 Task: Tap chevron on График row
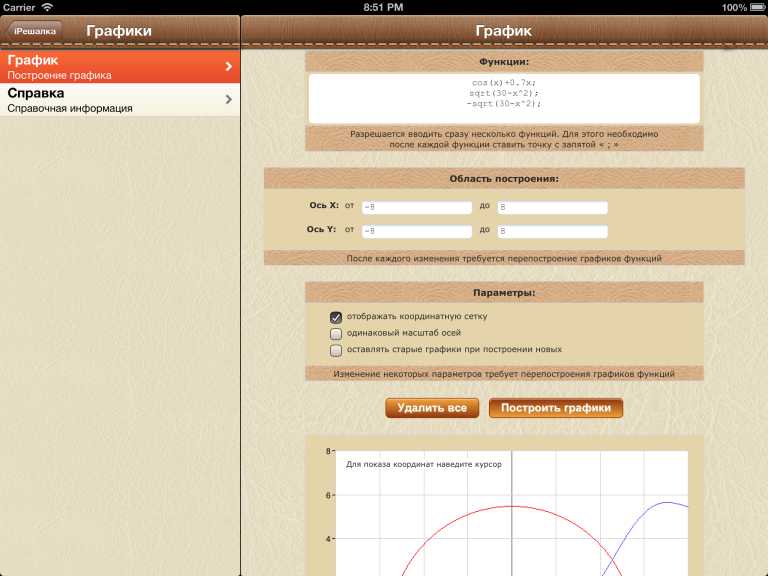229,67
